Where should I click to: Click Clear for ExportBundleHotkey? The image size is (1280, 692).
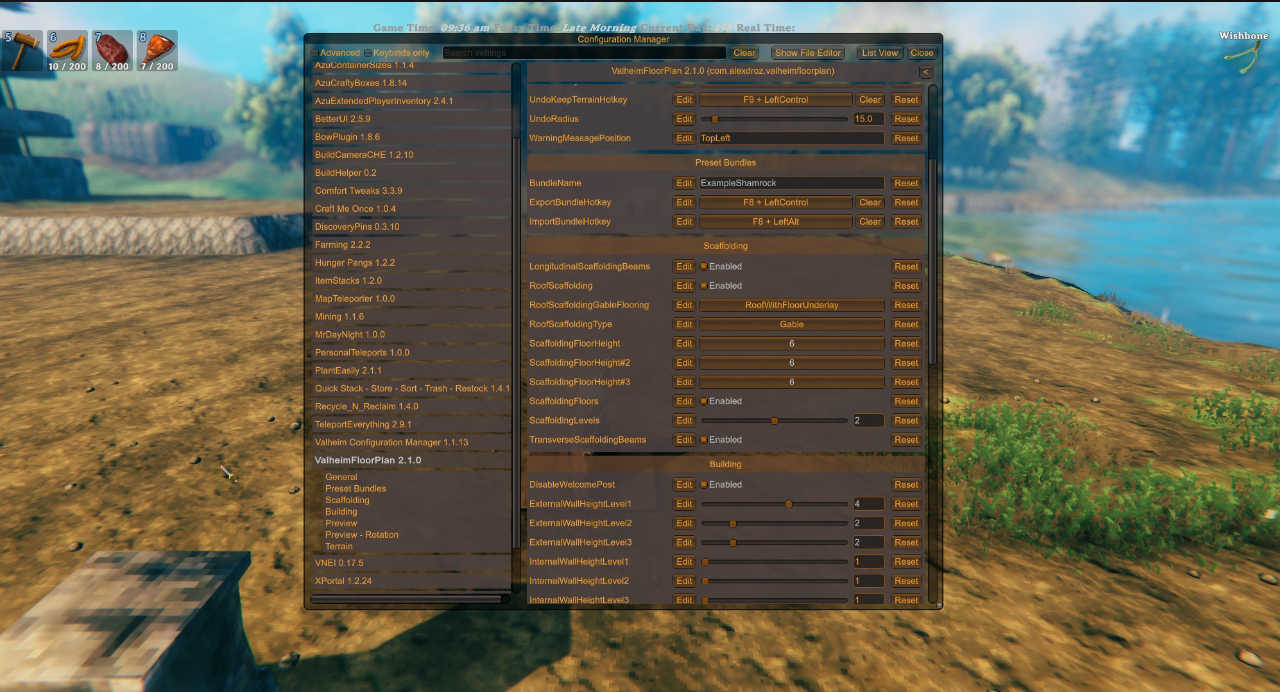(870, 203)
